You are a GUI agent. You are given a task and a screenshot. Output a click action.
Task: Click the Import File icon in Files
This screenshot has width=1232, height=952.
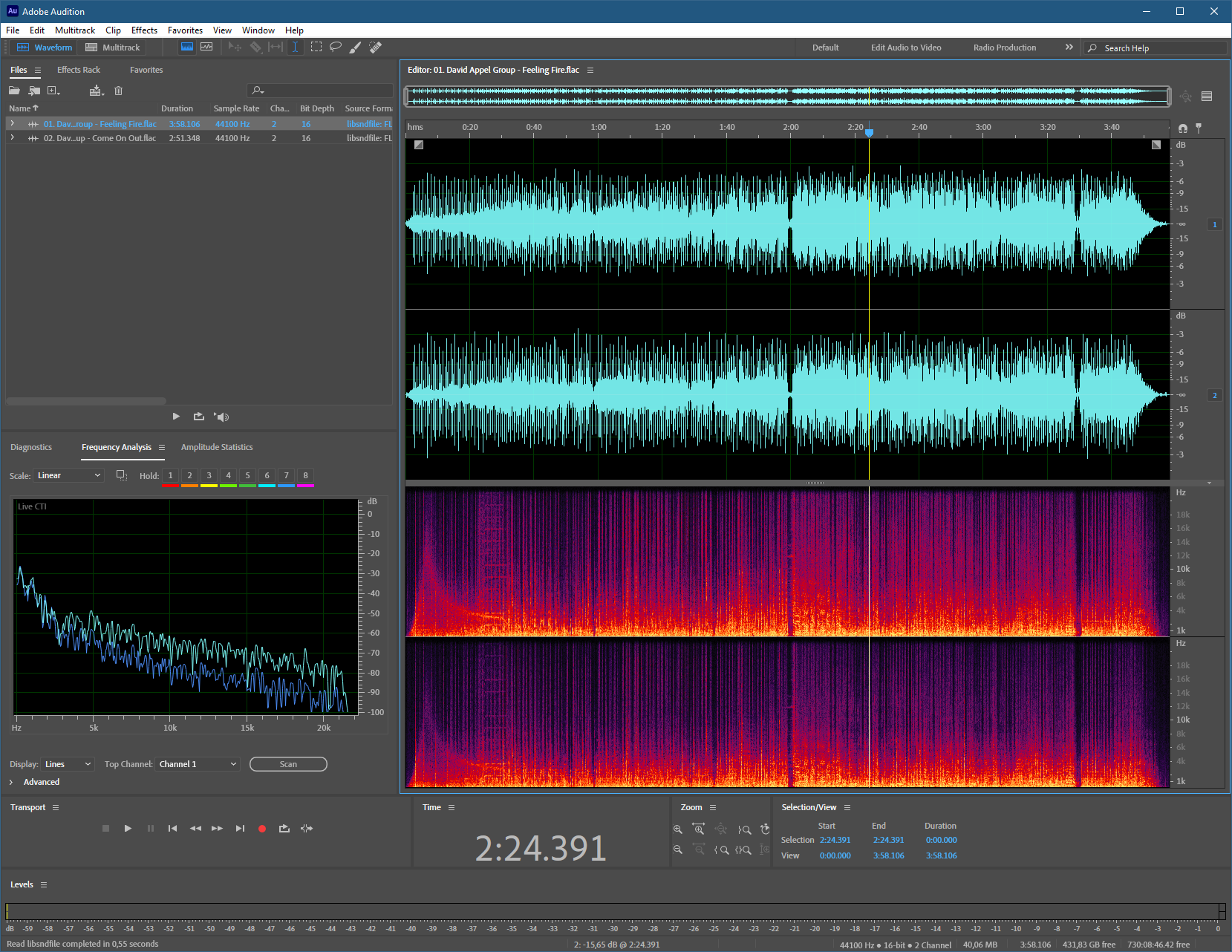click(34, 91)
